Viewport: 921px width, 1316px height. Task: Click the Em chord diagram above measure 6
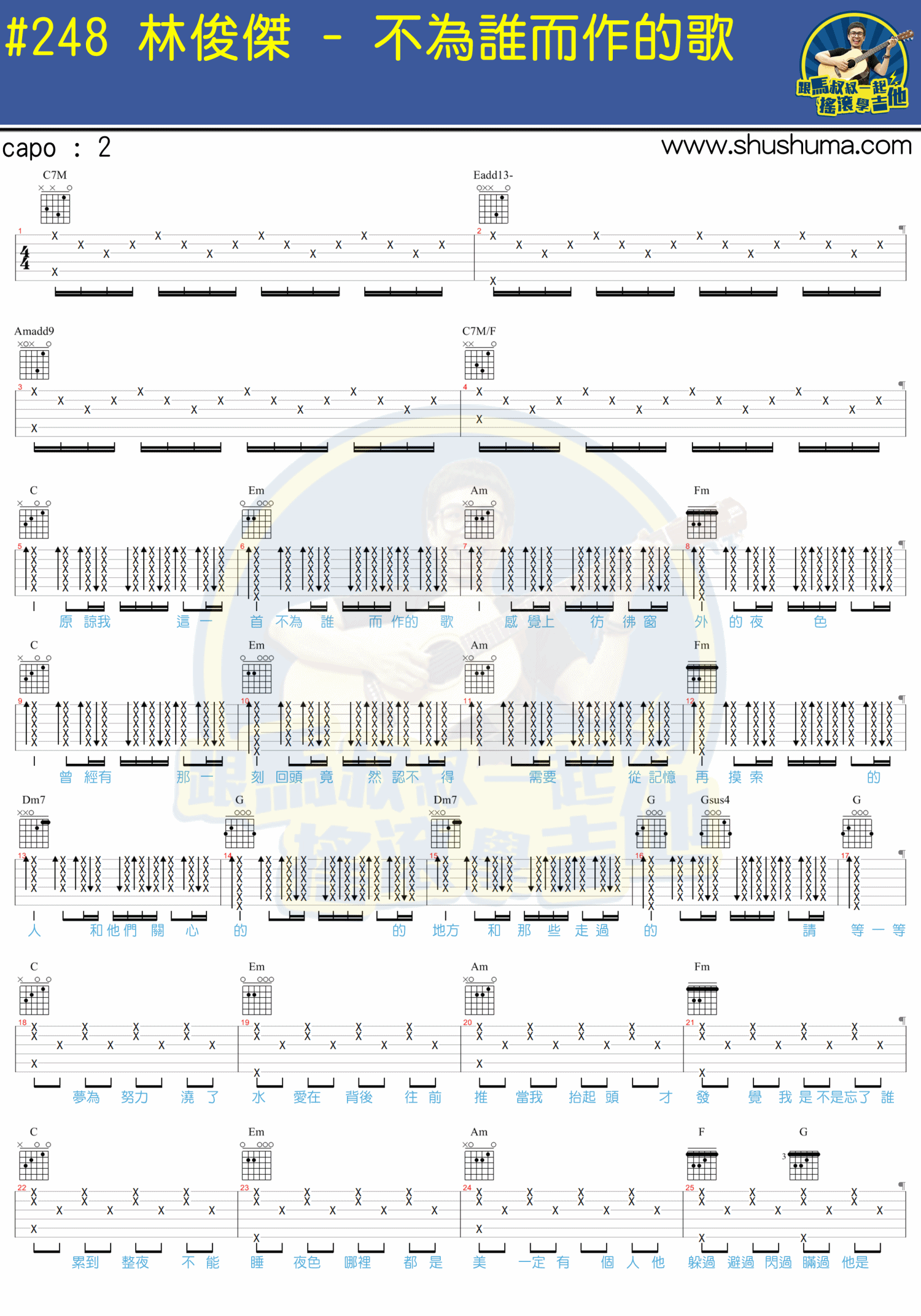(257, 520)
